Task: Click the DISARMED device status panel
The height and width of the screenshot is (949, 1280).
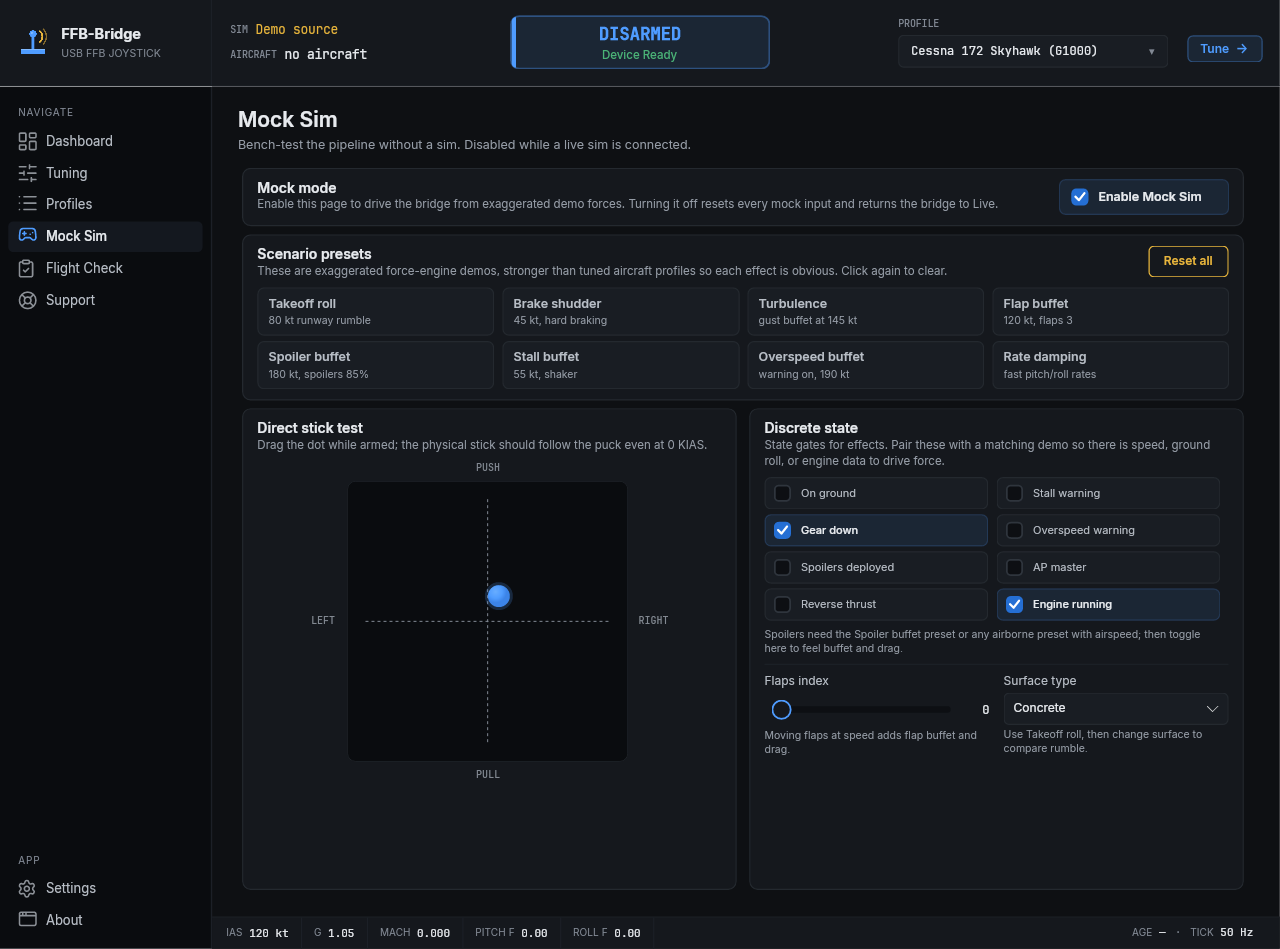Action: (640, 42)
